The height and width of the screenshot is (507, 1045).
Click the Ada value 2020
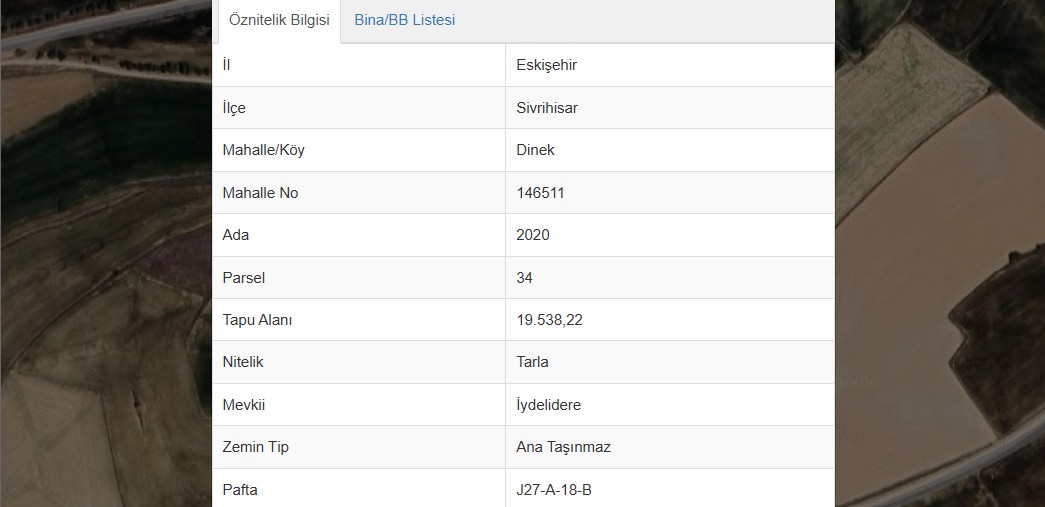pos(532,235)
